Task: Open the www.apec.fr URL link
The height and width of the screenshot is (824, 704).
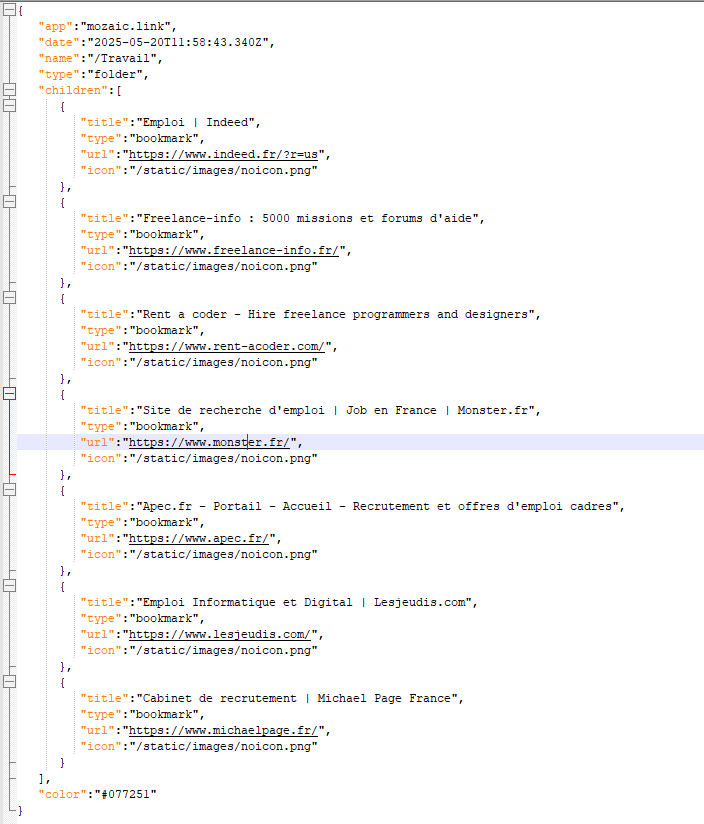Action: (x=199, y=539)
